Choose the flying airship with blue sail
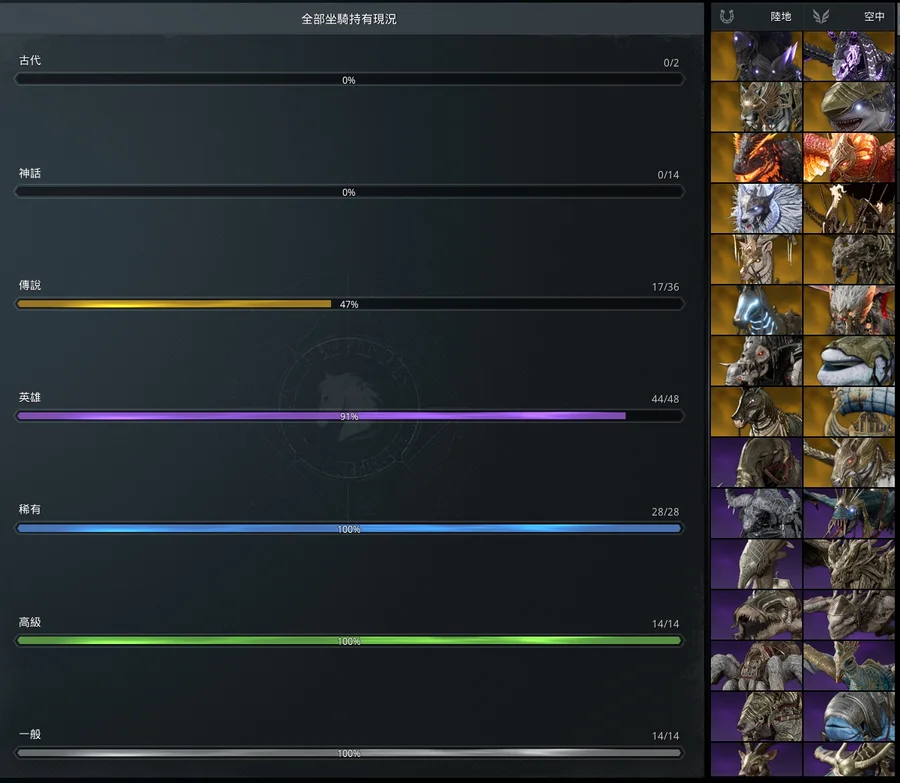 point(849,412)
